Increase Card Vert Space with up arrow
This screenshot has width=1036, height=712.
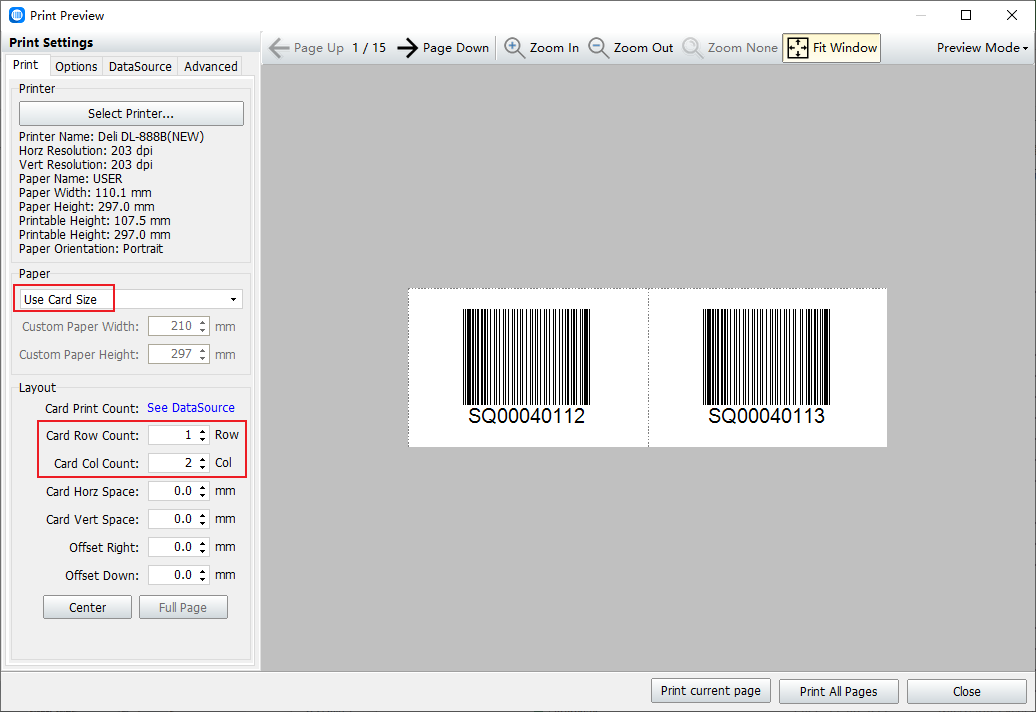click(203, 515)
